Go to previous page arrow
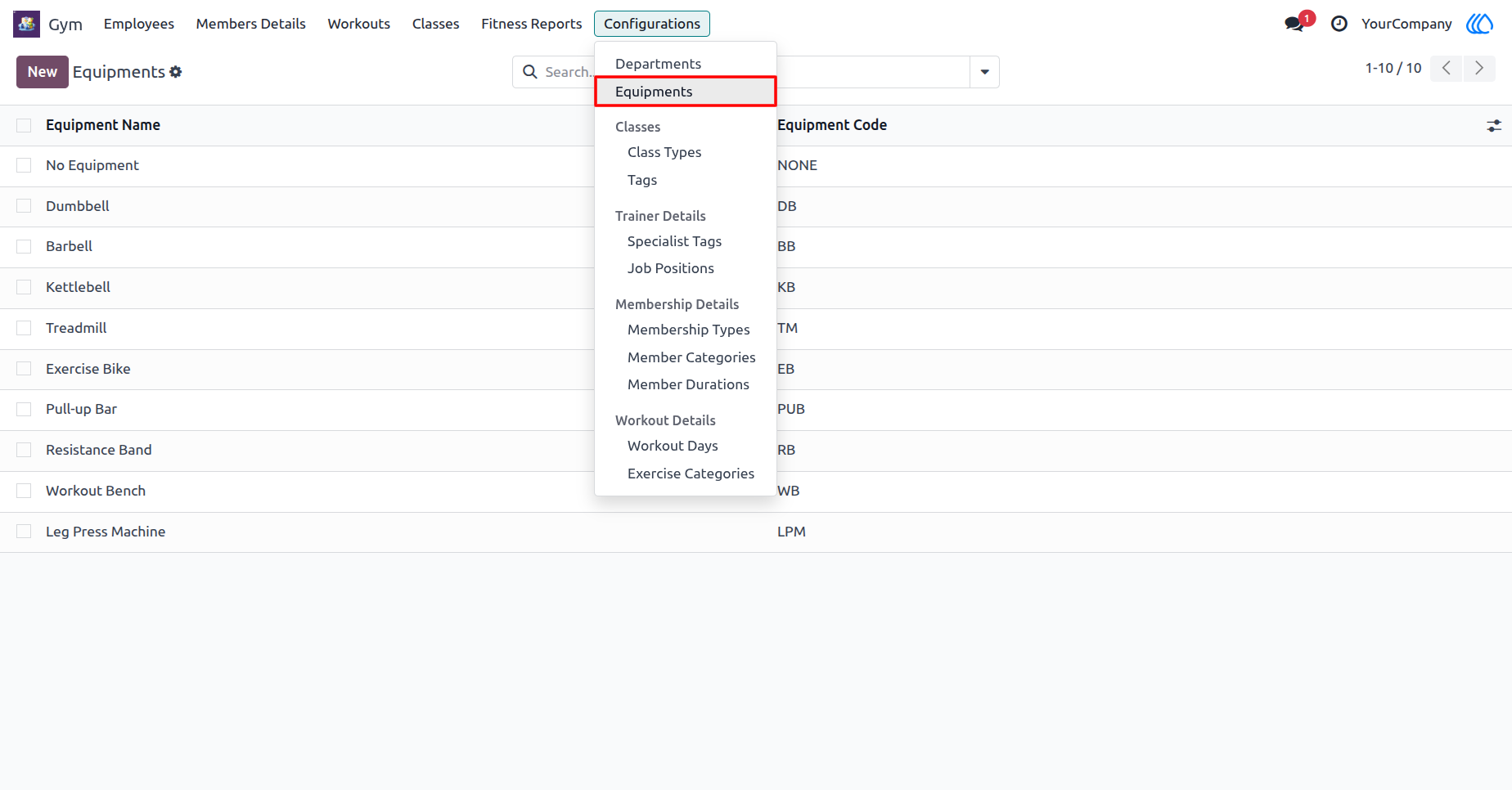1512x790 pixels. coord(1447,68)
